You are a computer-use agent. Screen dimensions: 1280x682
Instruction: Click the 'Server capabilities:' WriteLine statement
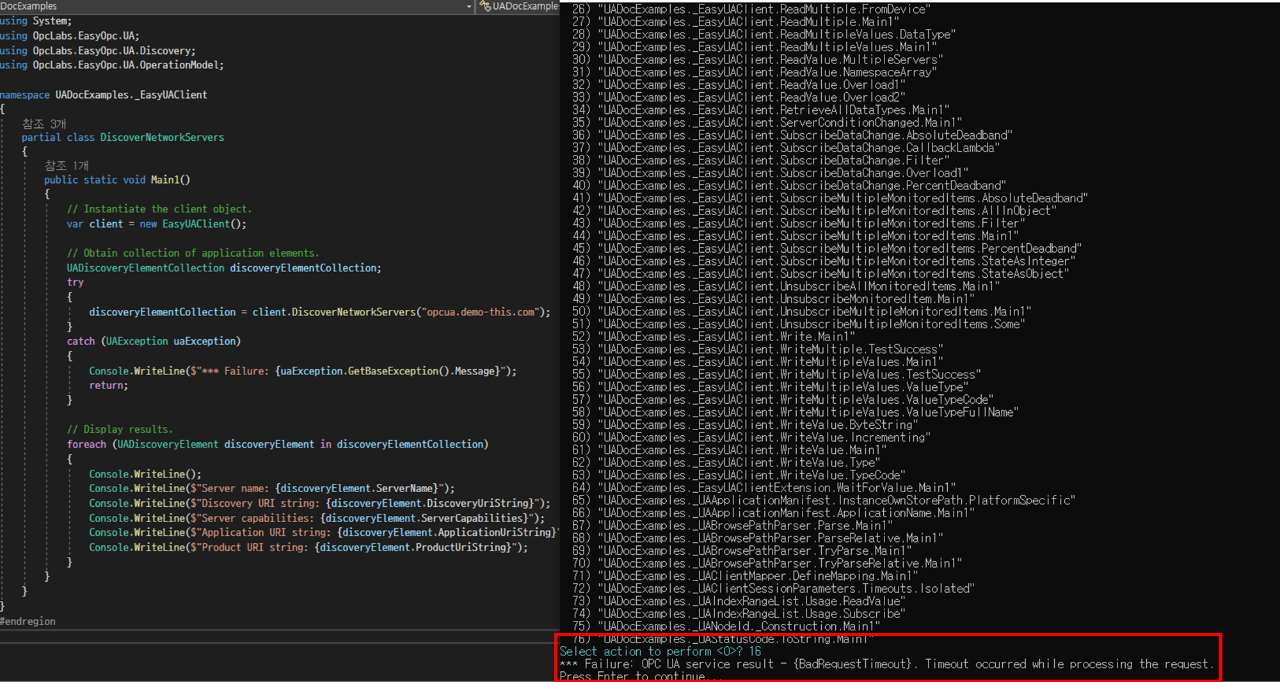[x=318, y=518]
